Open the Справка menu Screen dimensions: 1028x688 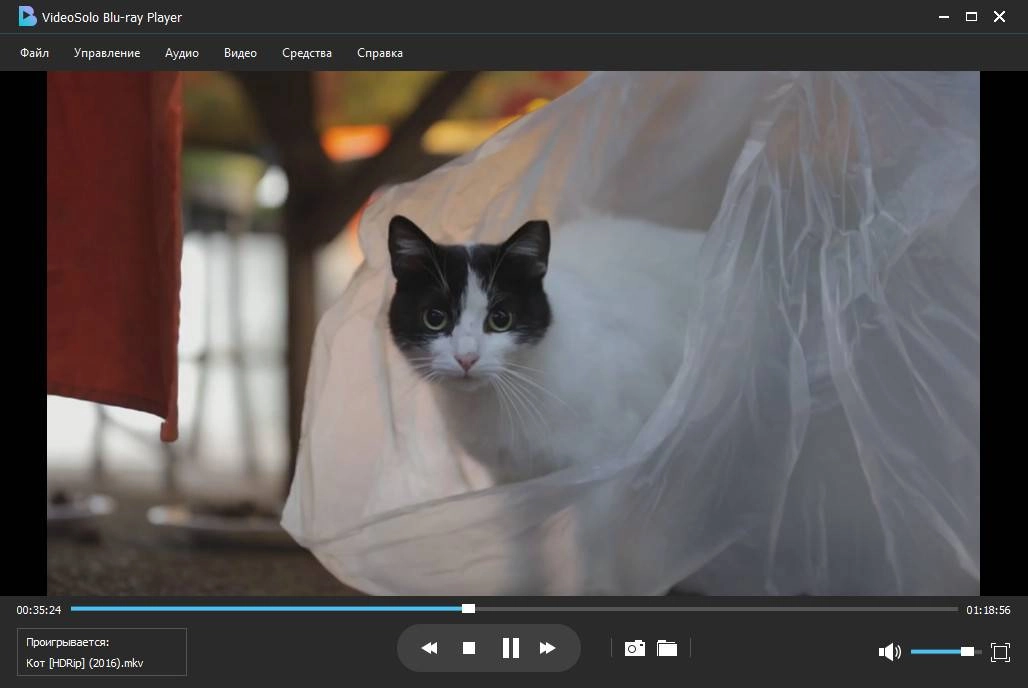click(x=380, y=53)
